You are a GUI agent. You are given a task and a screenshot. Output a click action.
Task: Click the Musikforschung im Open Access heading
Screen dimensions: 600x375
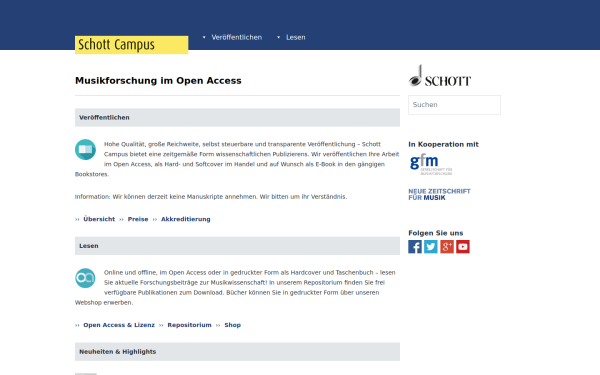[158, 81]
